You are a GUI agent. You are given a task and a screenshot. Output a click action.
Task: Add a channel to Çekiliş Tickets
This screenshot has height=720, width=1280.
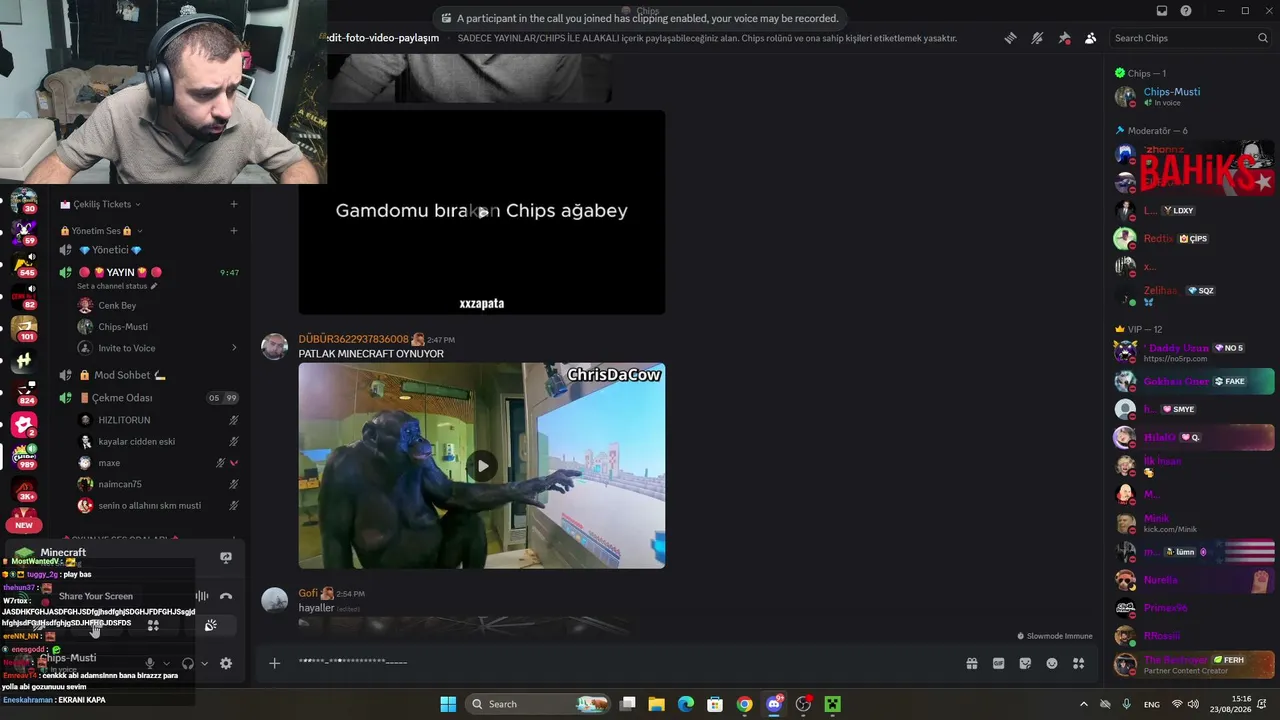pyautogui.click(x=234, y=204)
